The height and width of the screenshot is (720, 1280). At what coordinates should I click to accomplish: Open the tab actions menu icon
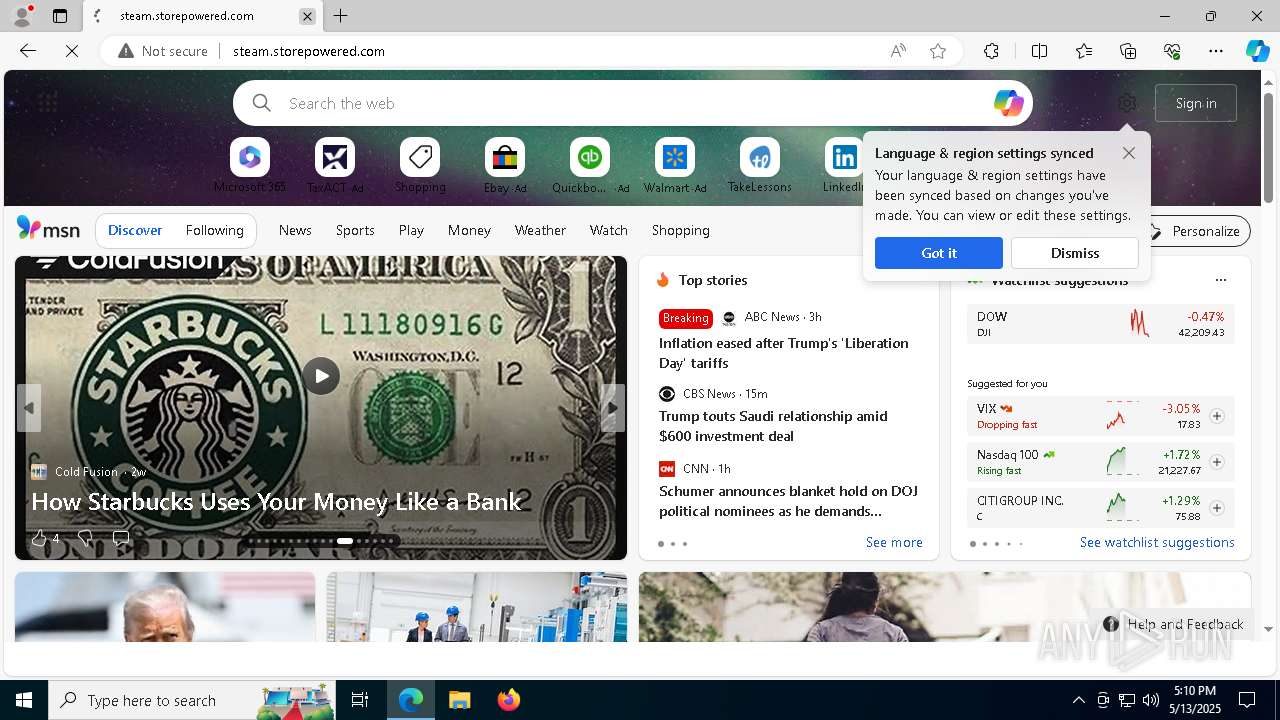coord(60,16)
